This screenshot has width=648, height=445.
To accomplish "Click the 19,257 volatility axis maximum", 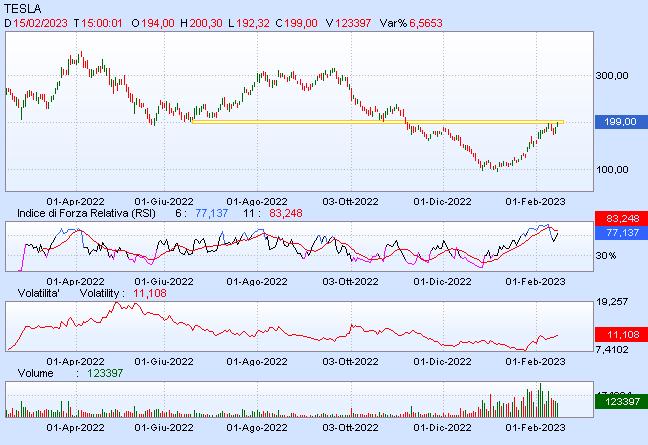I will click(x=612, y=302).
